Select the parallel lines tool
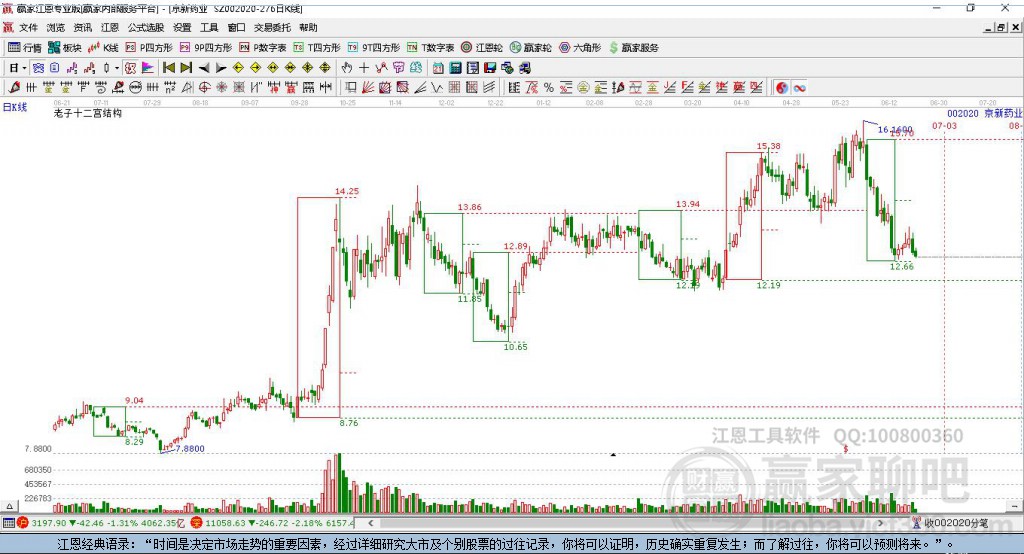Screen dimensions: 1024x554 point(489,88)
